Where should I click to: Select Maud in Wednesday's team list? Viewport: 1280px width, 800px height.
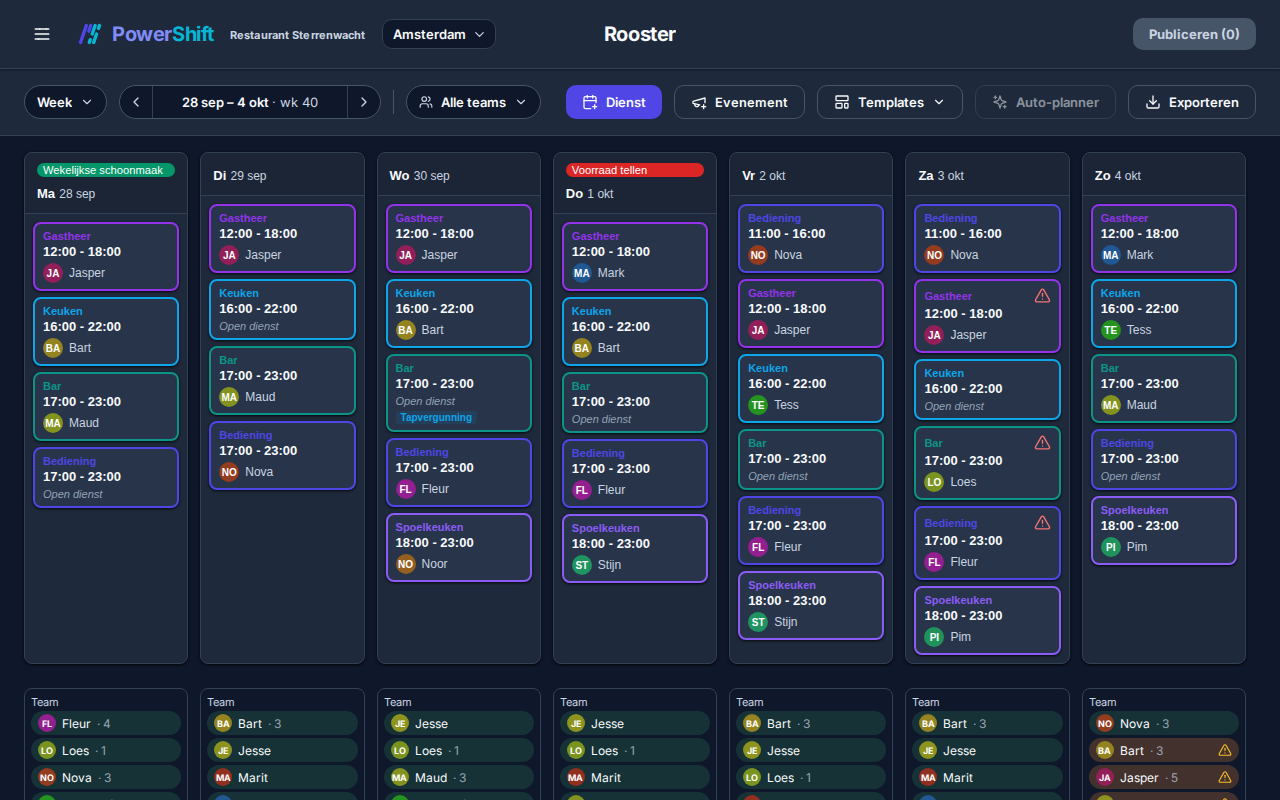458,777
